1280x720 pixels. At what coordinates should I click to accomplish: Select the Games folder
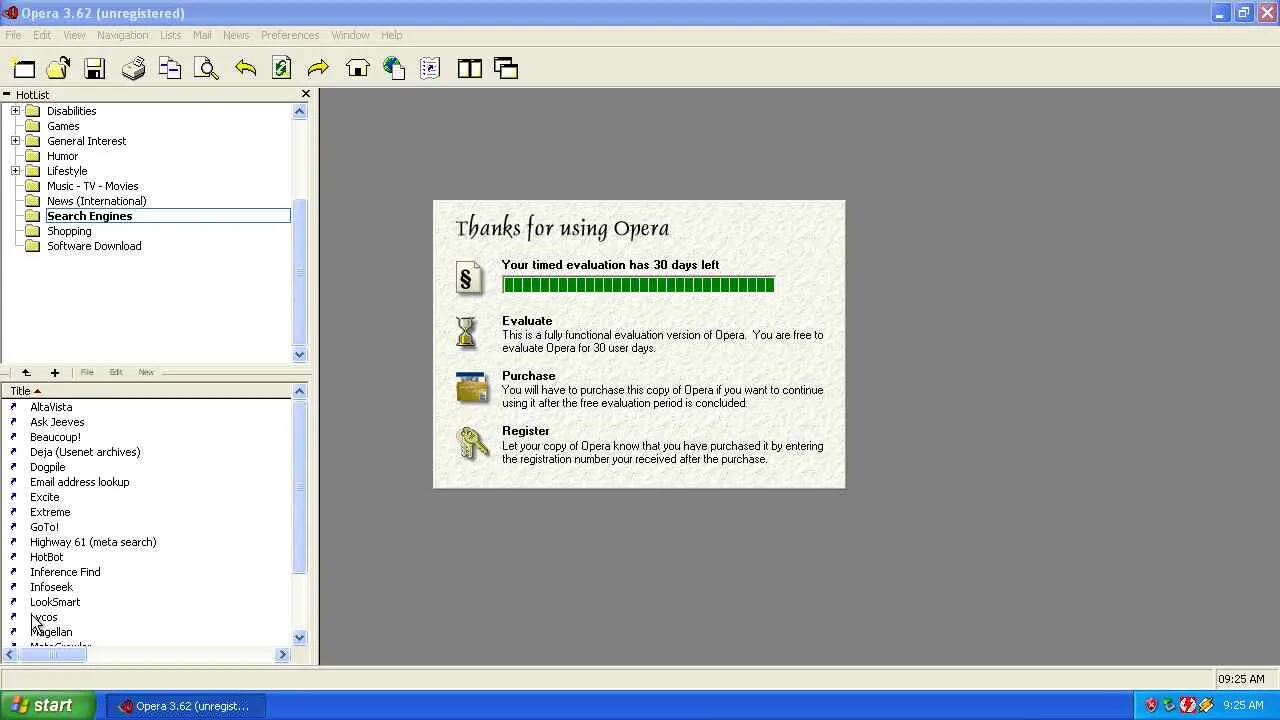[63, 126]
